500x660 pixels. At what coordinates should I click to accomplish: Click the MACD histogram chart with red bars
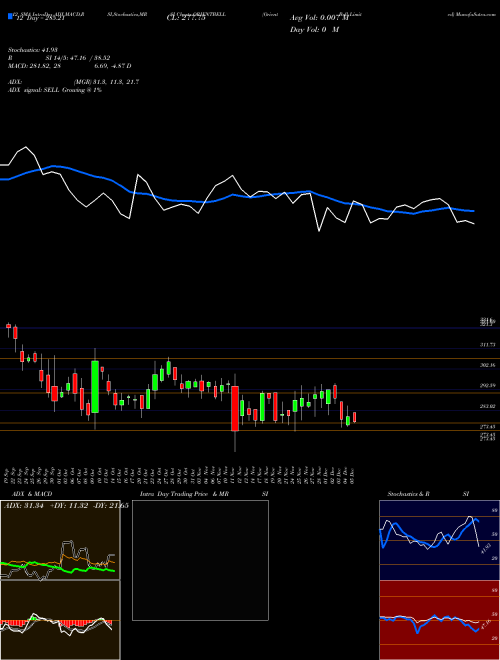pos(60,620)
